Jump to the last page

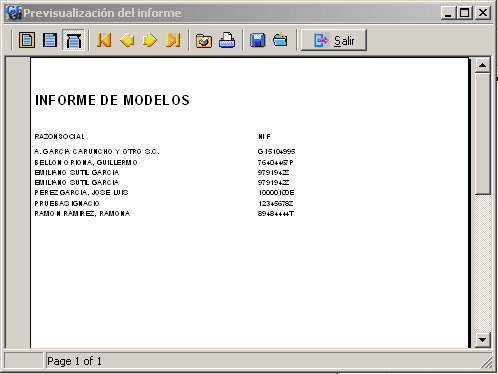[x=173, y=40]
